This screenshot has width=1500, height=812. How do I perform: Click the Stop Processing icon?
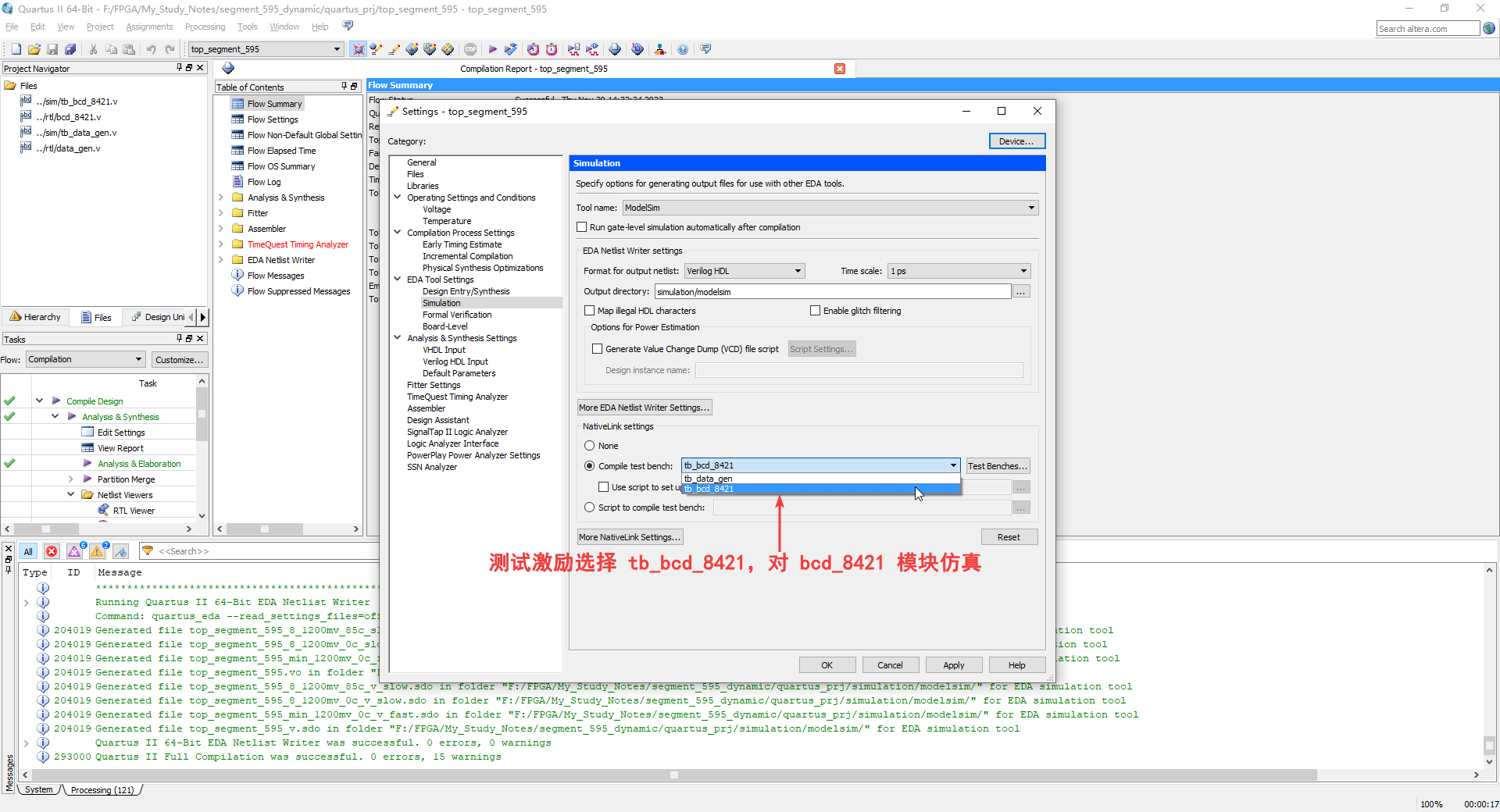coord(470,49)
